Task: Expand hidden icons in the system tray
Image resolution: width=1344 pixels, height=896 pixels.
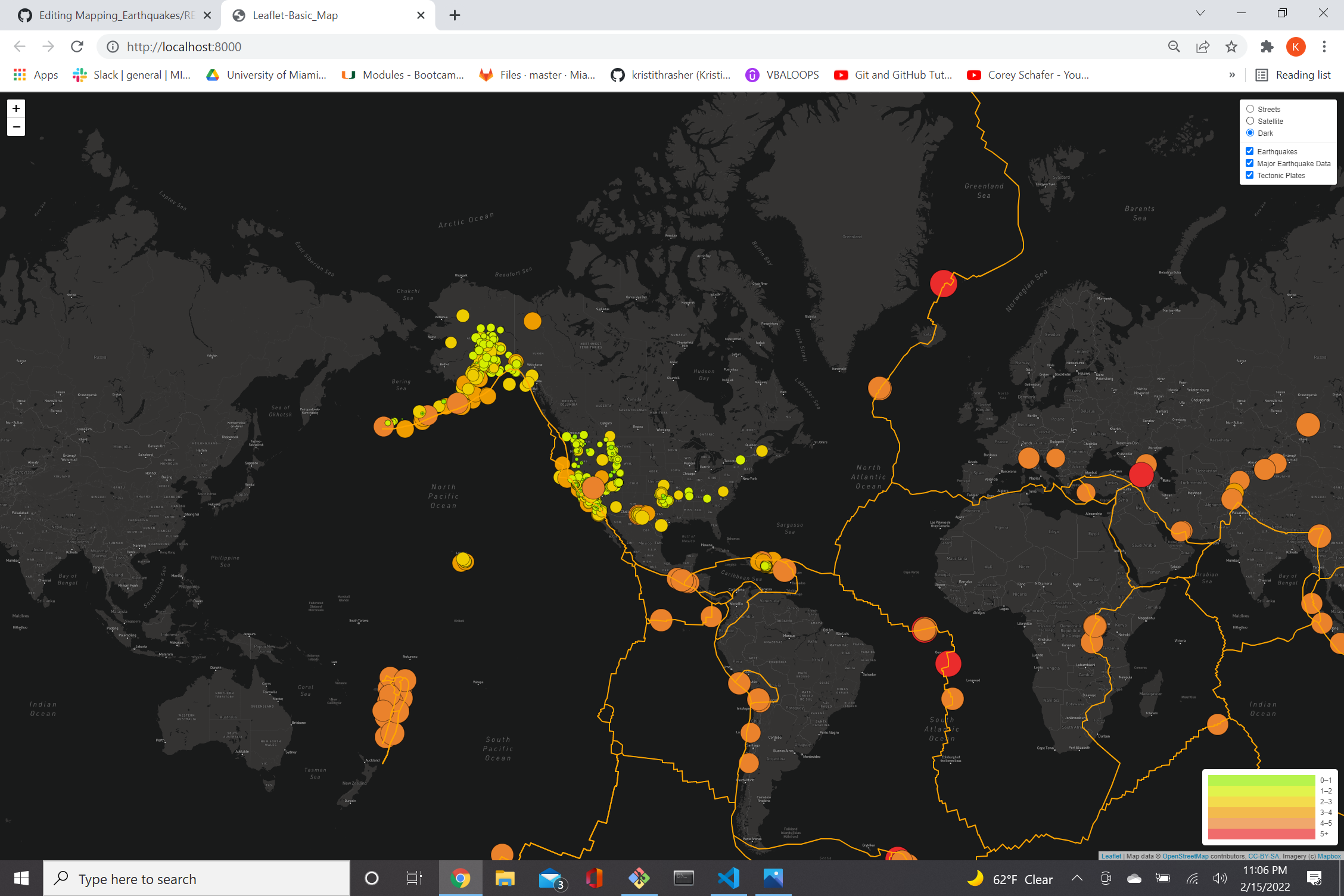Action: pyautogui.click(x=1077, y=878)
